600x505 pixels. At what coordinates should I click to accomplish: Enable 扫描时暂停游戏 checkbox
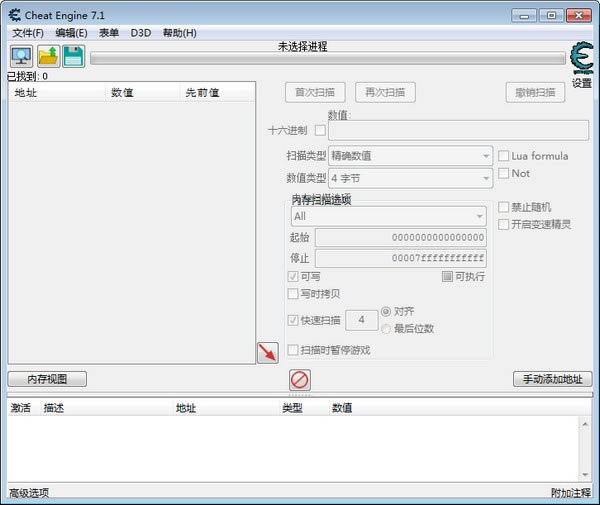coord(293,350)
